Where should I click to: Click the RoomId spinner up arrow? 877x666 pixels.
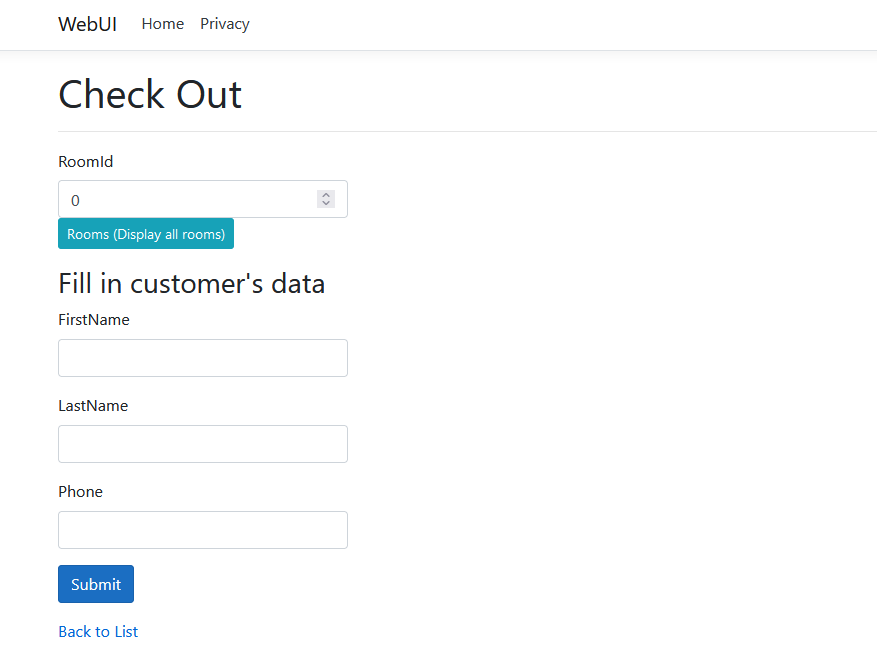325,194
